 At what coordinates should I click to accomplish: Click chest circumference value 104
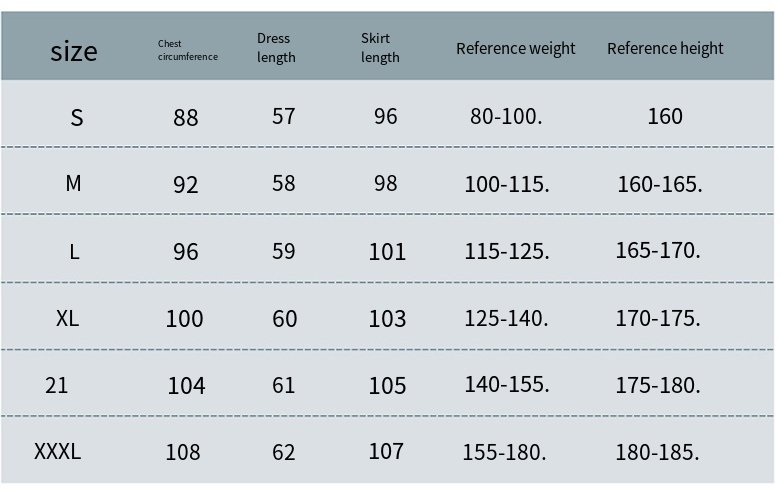tap(186, 385)
